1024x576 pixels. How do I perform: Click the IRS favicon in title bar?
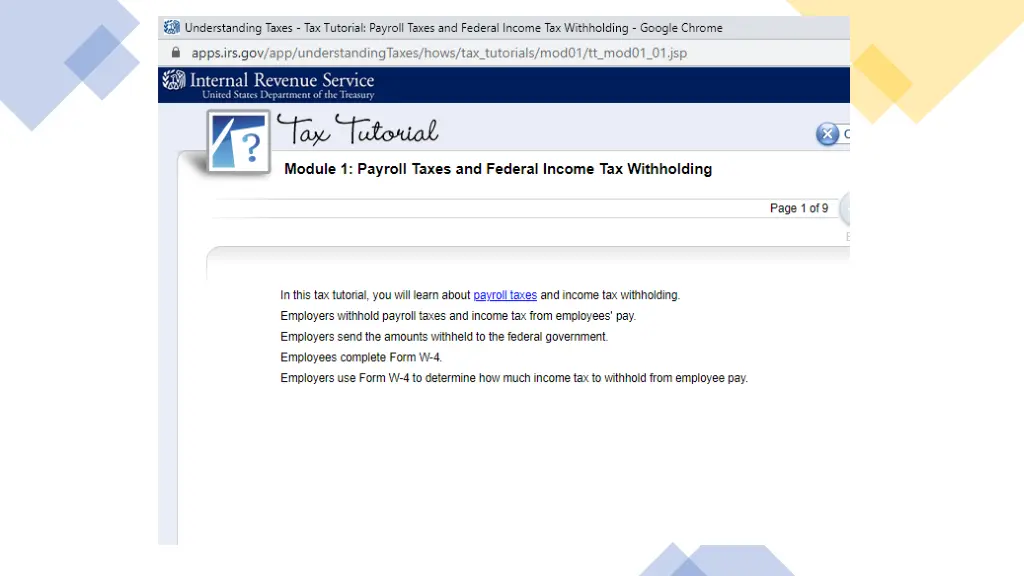pos(171,27)
